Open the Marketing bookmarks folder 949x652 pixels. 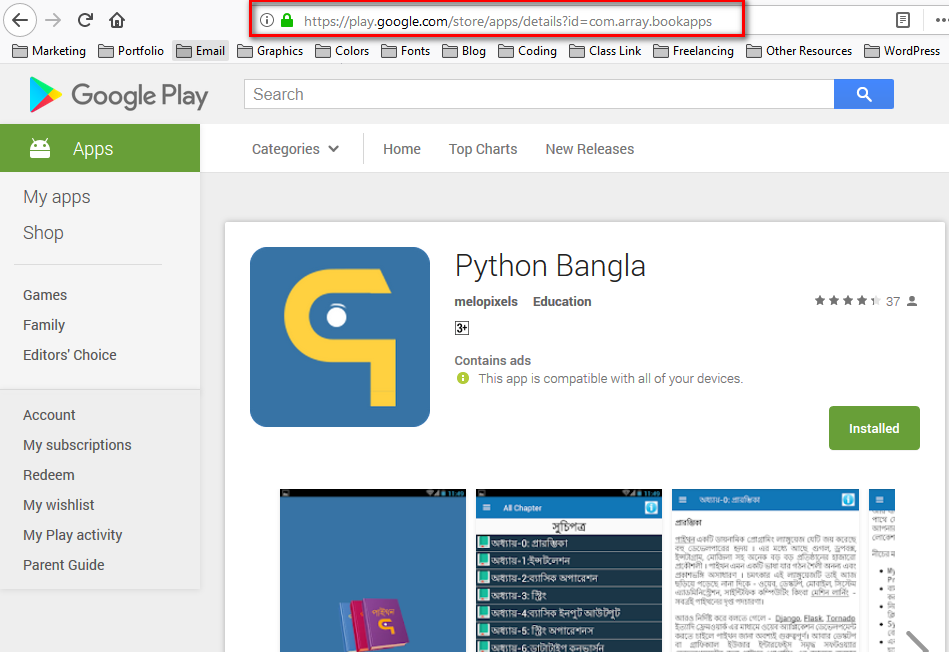pyautogui.click(x=49, y=51)
